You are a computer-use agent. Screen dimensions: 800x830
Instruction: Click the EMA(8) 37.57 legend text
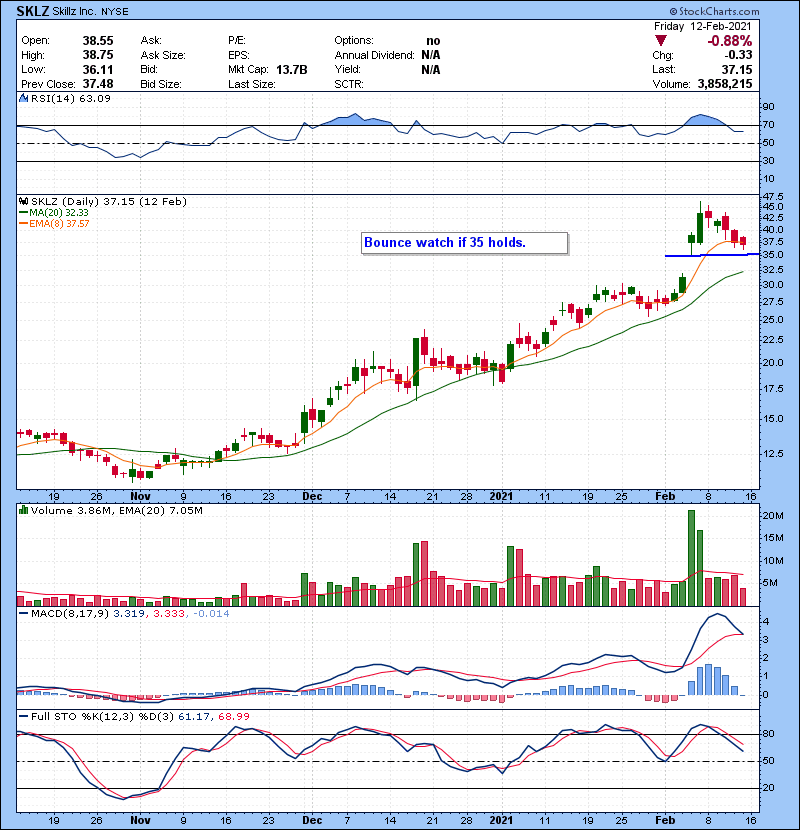tap(59, 224)
